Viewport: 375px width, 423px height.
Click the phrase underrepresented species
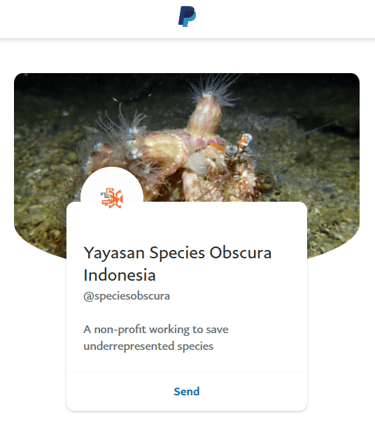click(x=148, y=346)
